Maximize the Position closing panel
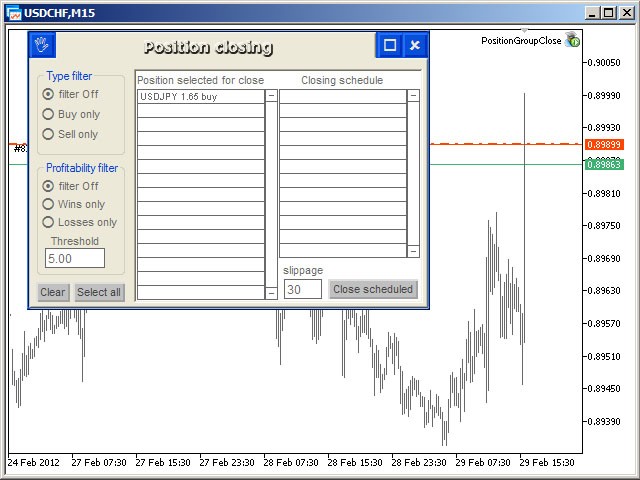The width and height of the screenshot is (640, 480). 390,45
